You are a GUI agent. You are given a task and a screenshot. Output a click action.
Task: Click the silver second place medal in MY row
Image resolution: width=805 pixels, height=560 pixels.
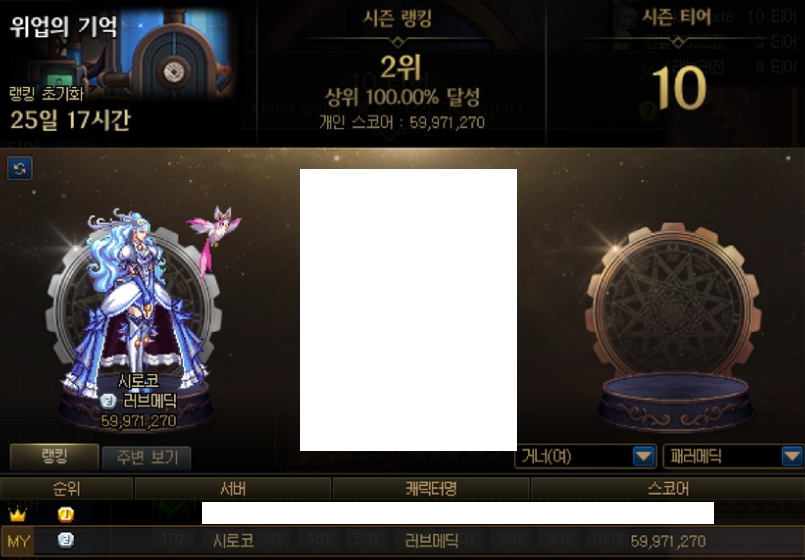click(66, 540)
